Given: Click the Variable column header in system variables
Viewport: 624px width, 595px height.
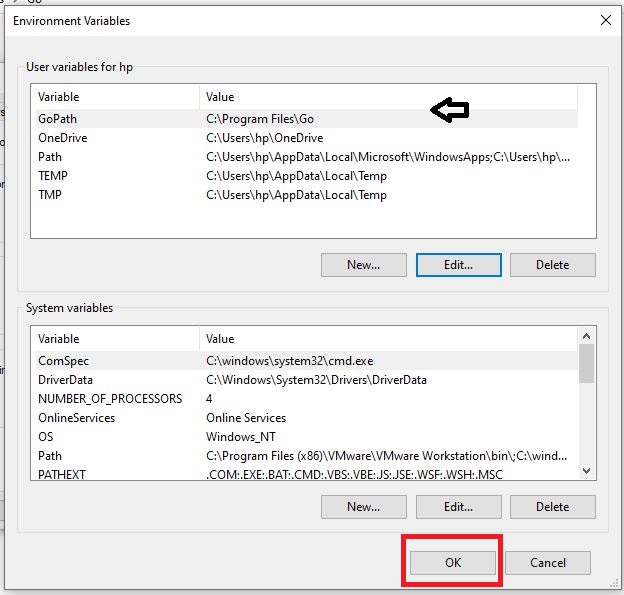Looking at the screenshot, I should pos(117,339).
